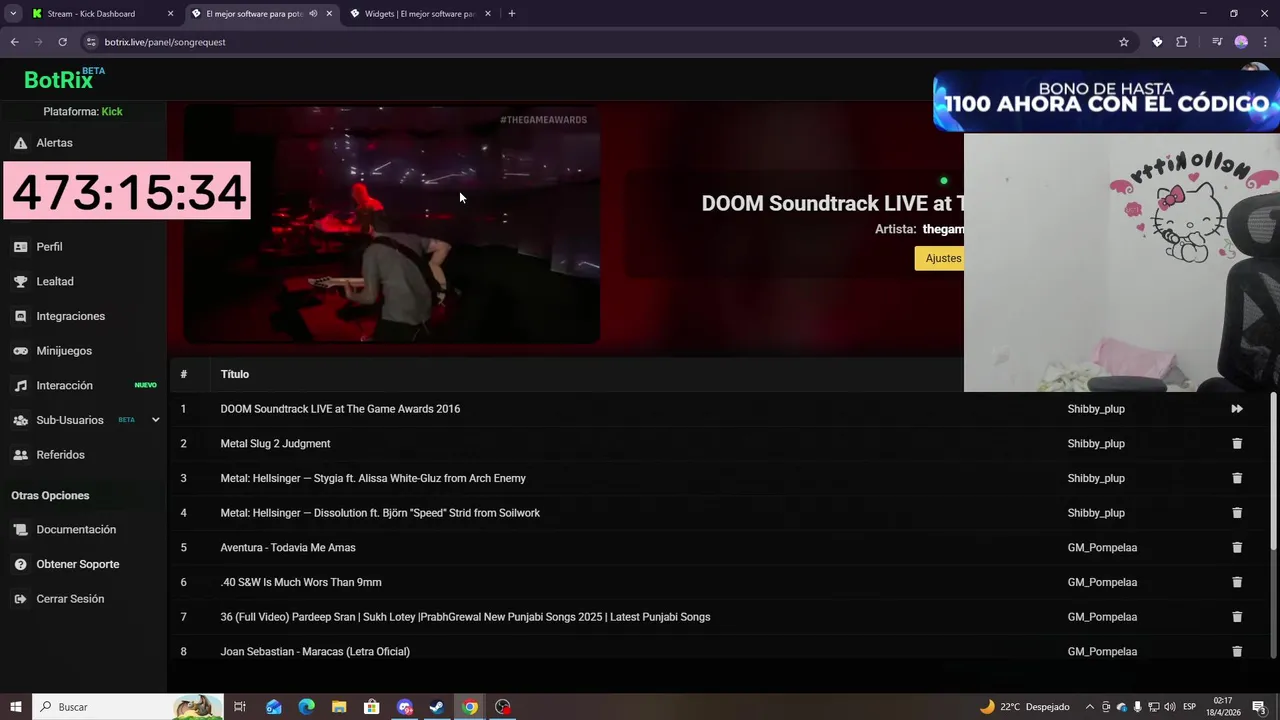Trash the Aventura - Todavia Me Amas entry

coord(1237,547)
